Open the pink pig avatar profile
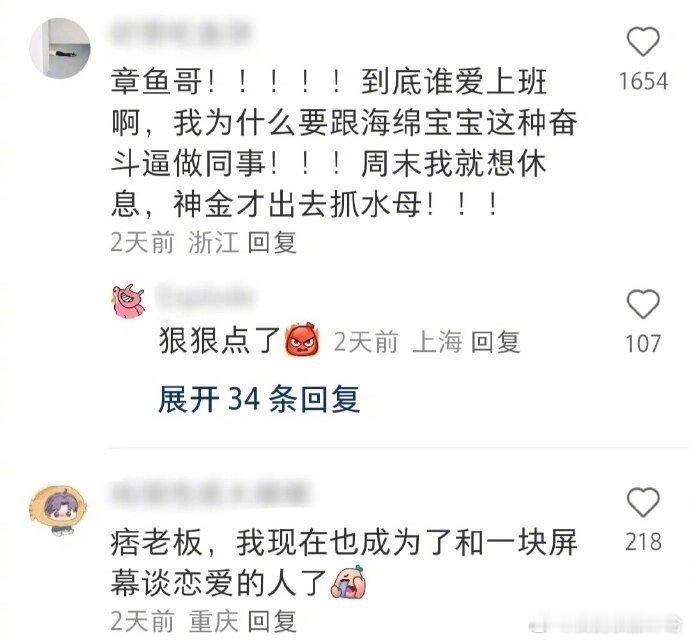The height and width of the screenshot is (641, 690). click(x=128, y=300)
